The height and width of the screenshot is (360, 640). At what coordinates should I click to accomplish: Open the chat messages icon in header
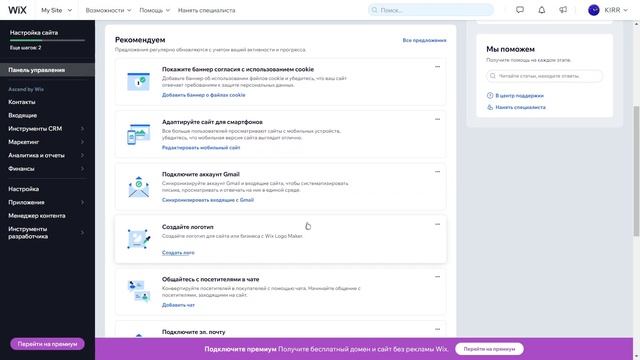(x=520, y=10)
